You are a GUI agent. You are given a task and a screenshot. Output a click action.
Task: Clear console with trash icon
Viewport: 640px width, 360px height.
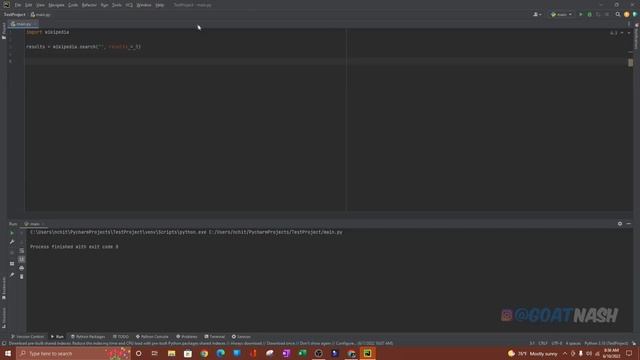click(x=22, y=277)
